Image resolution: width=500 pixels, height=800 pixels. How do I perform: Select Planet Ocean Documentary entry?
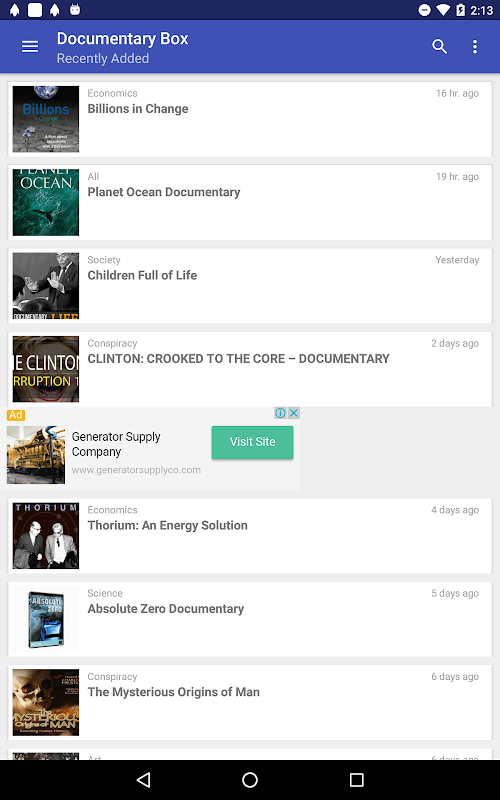click(x=250, y=202)
